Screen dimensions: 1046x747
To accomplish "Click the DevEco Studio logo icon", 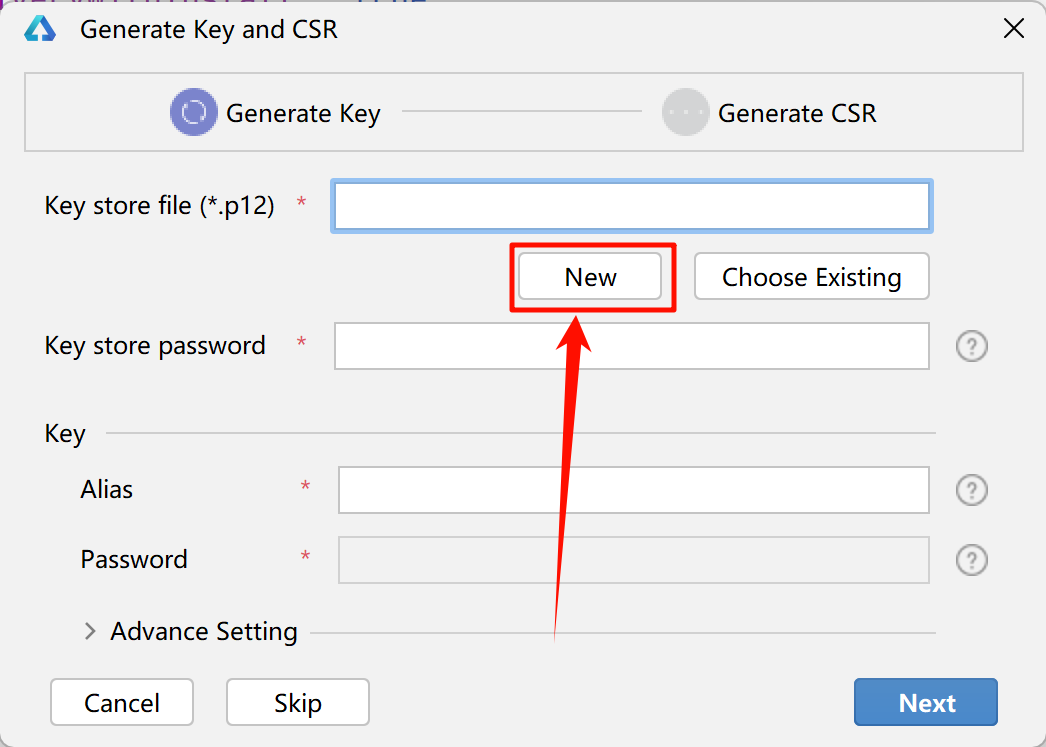I will [x=40, y=29].
